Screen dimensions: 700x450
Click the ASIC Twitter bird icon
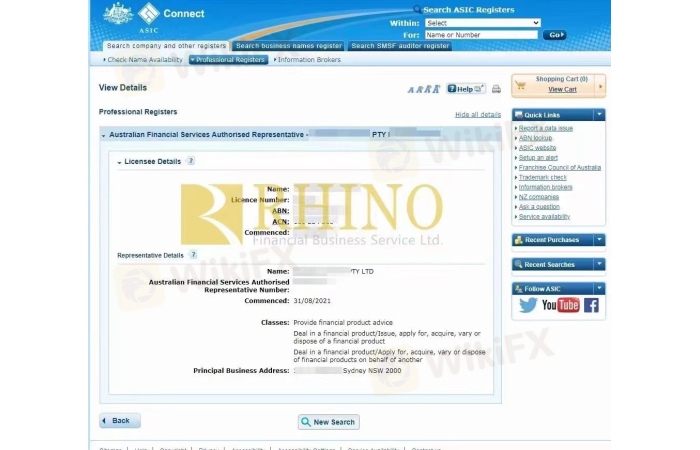click(x=528, y=305)
